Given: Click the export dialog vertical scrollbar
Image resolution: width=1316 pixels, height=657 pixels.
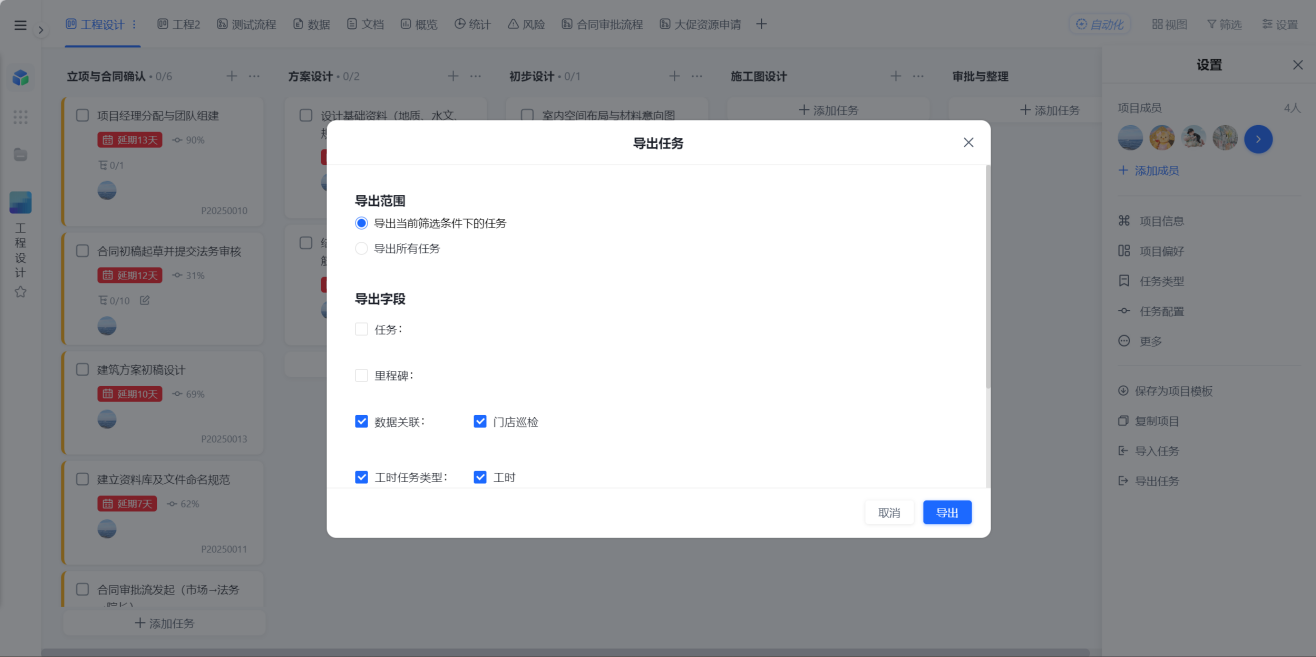Looking at the screenshot, I should [988, 277].
